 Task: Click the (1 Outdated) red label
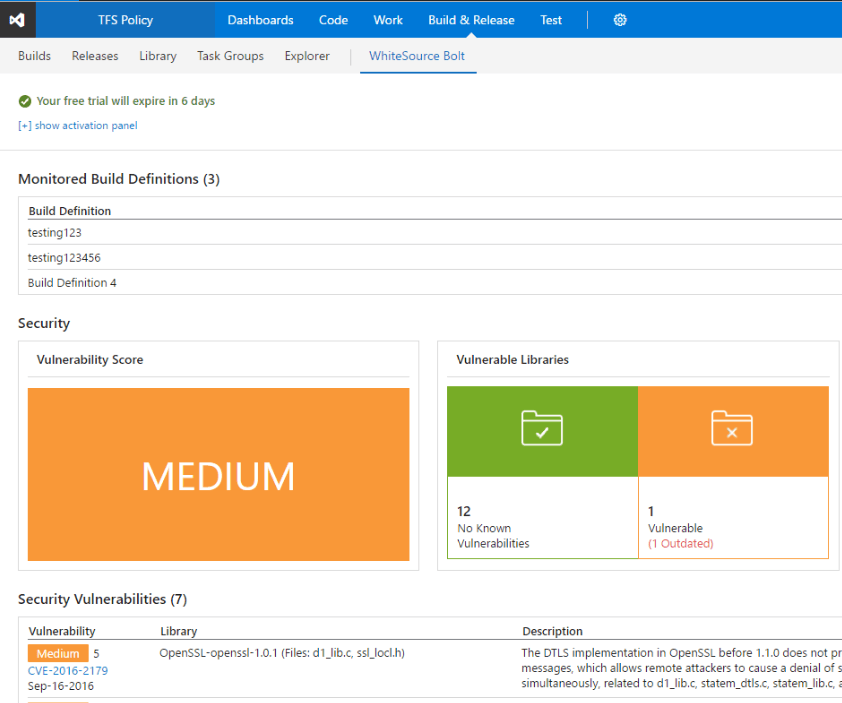coord(680,543)
